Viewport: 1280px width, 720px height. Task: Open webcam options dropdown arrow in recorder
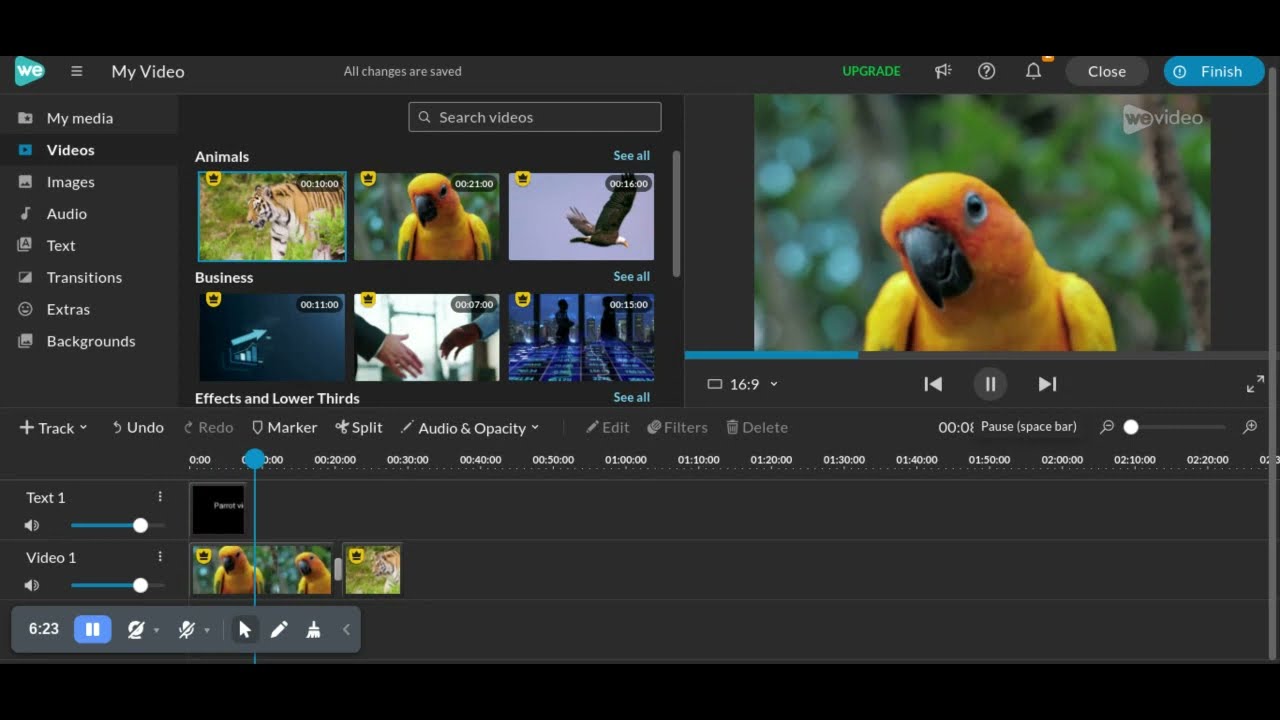pos(156,630)
